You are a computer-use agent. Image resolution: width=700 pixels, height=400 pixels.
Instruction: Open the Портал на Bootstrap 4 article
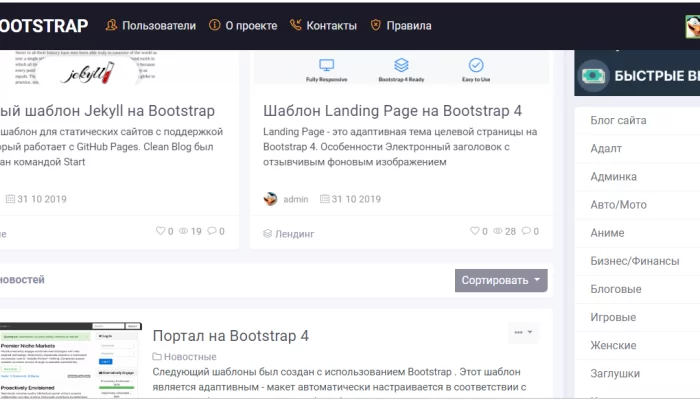(x=231, y=336)
